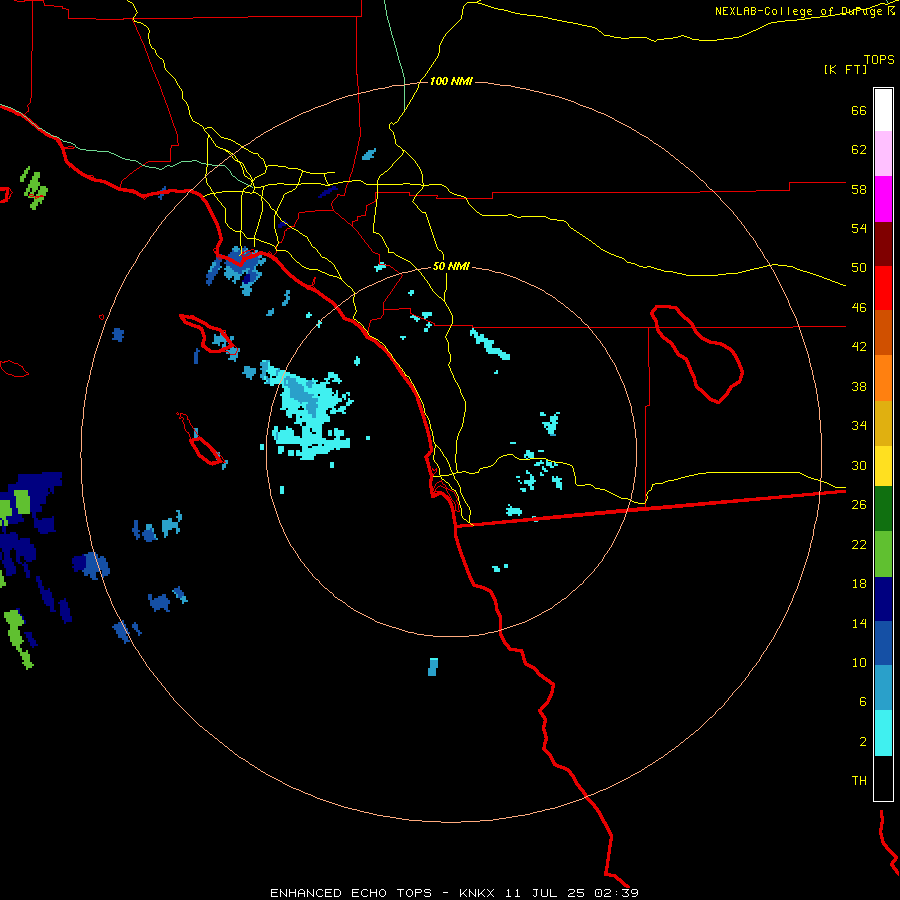Screen dimensions: 900x900
Task: Click the 2 legend value
Action: pyautogui.click(x=862, y=742)
